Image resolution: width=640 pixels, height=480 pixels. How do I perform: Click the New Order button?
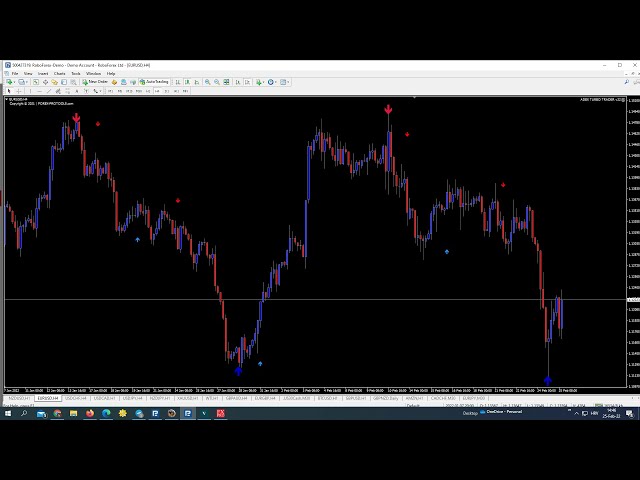(97, 82)
